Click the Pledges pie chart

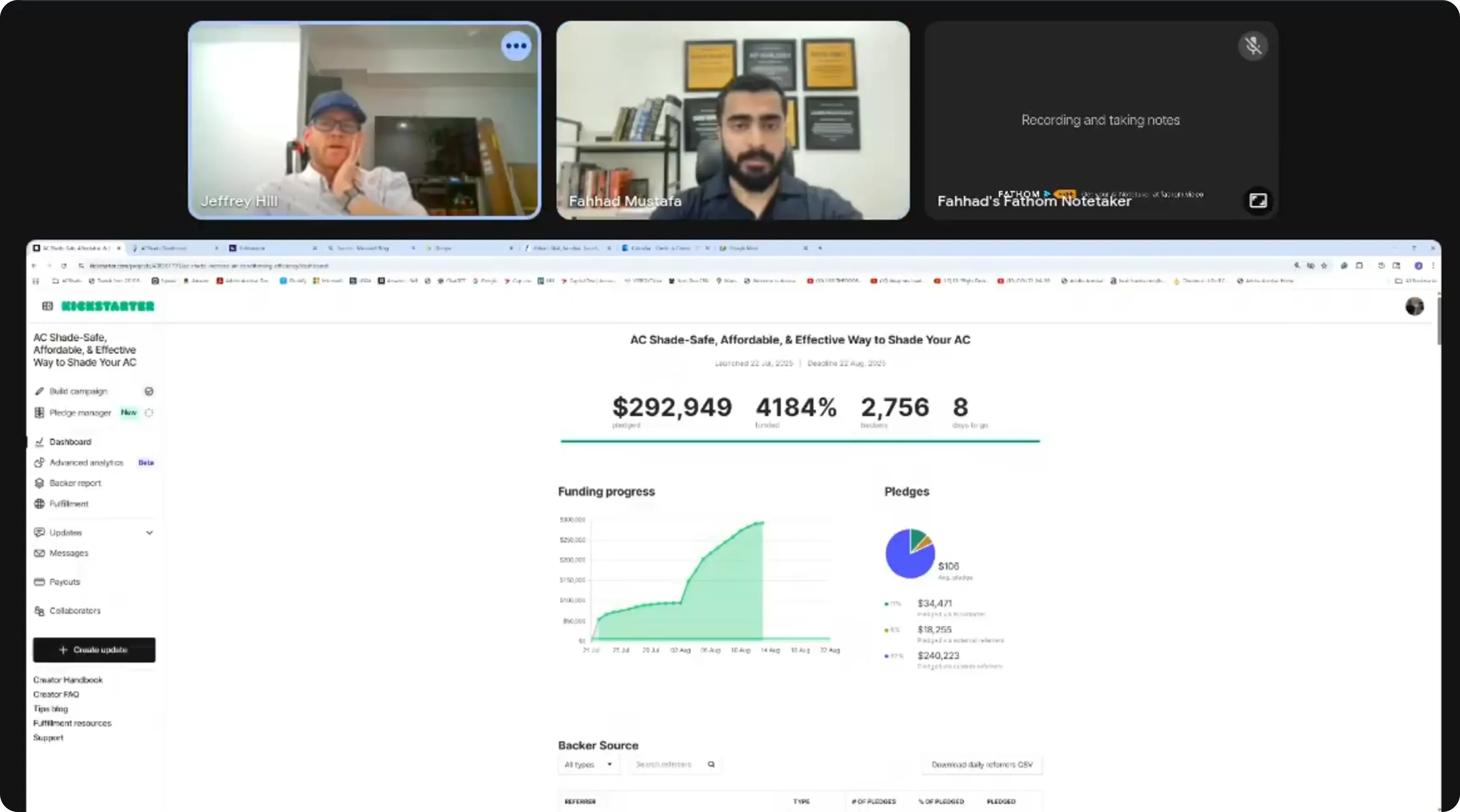[910, 554]
